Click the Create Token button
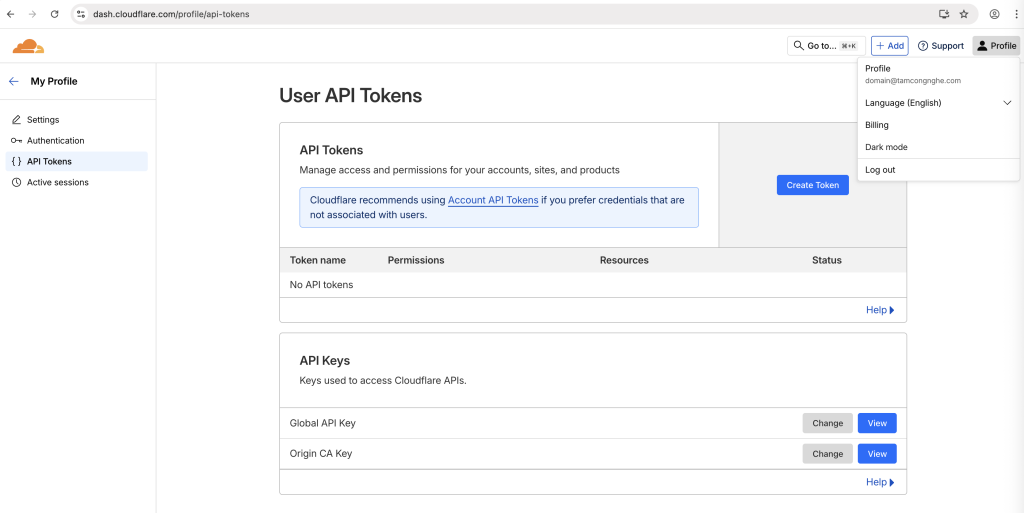 (x=812, y=185)
